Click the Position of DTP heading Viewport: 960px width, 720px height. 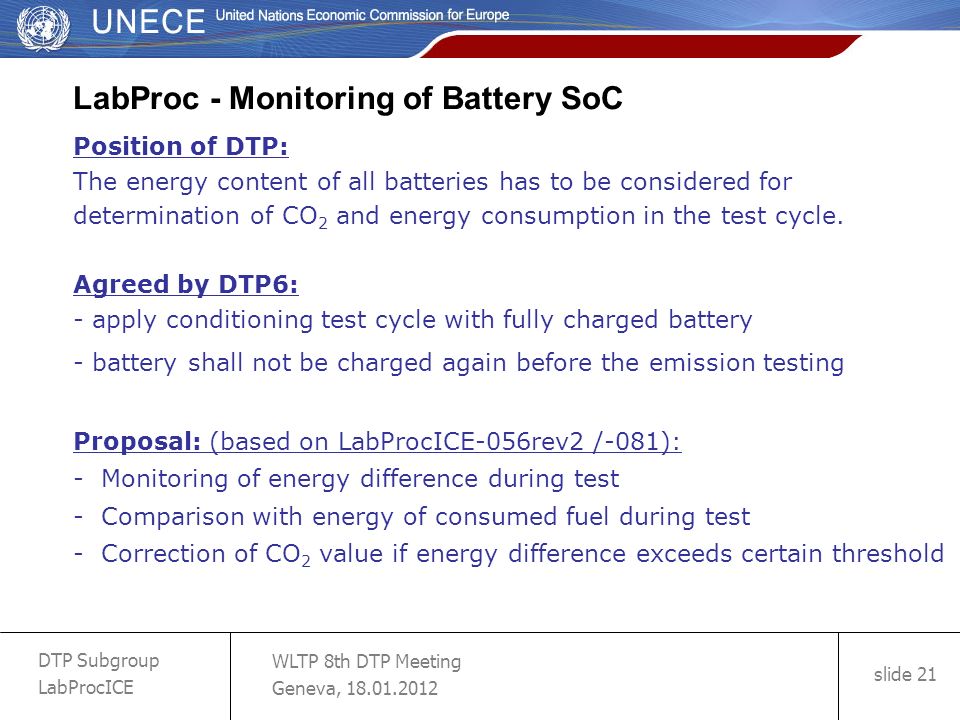pos(181,146)
